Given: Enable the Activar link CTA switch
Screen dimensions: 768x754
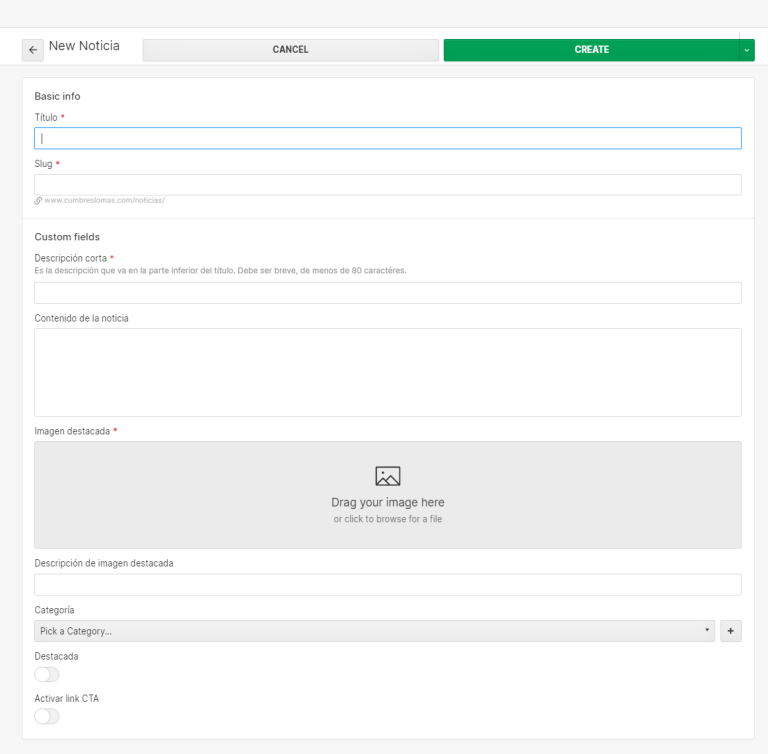Looking at the screenshot, I should pyautogui.click(x=47, y=717).
